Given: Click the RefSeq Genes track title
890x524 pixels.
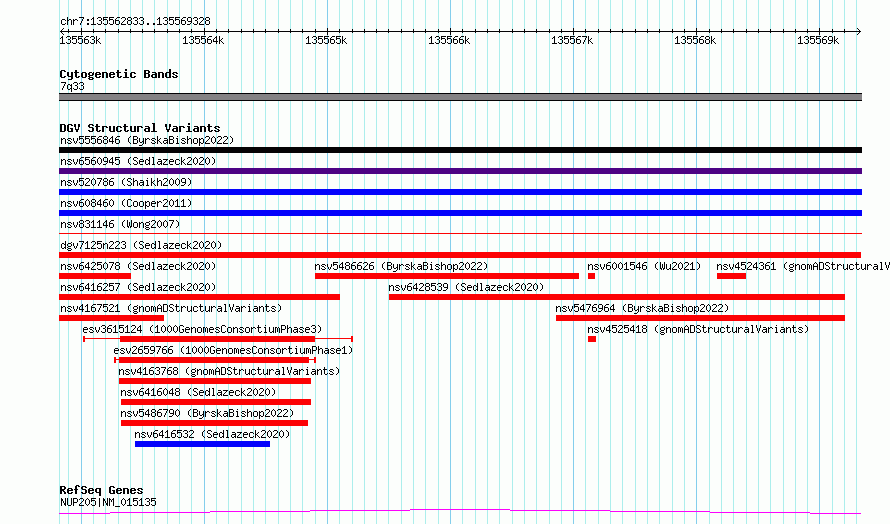Looking at the screenshot, I should 101,490.
